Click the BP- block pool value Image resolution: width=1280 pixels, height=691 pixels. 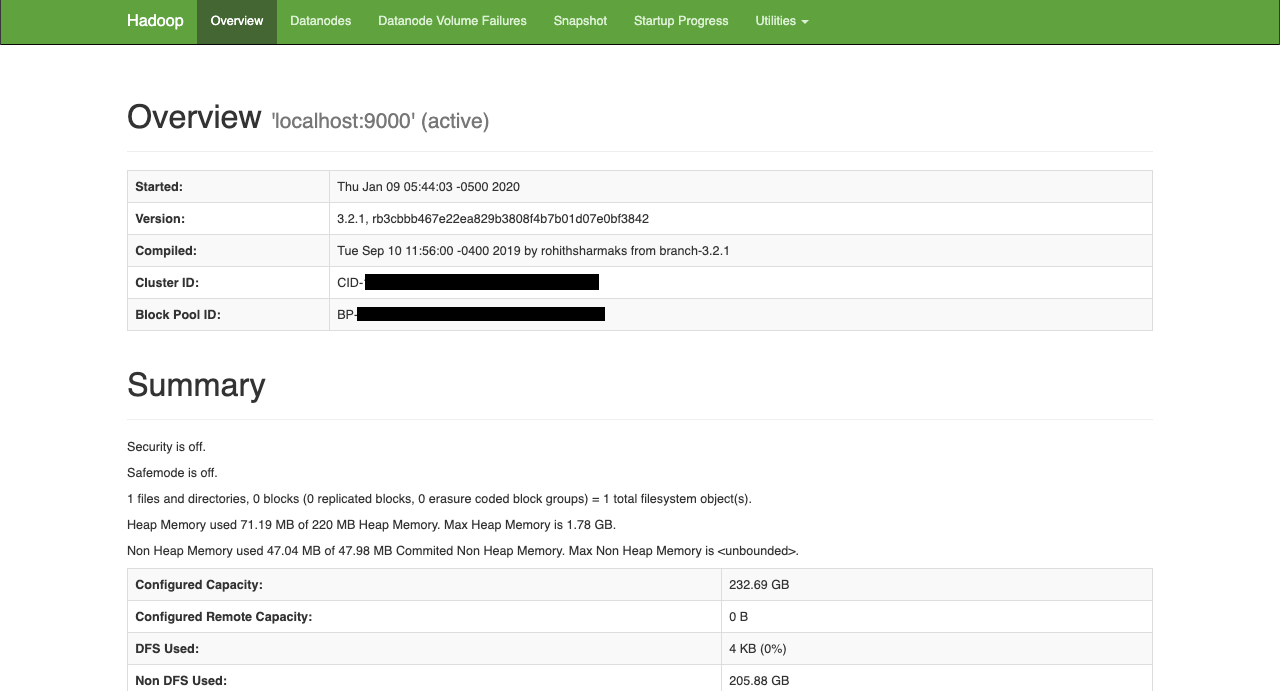tap(471, 315)
